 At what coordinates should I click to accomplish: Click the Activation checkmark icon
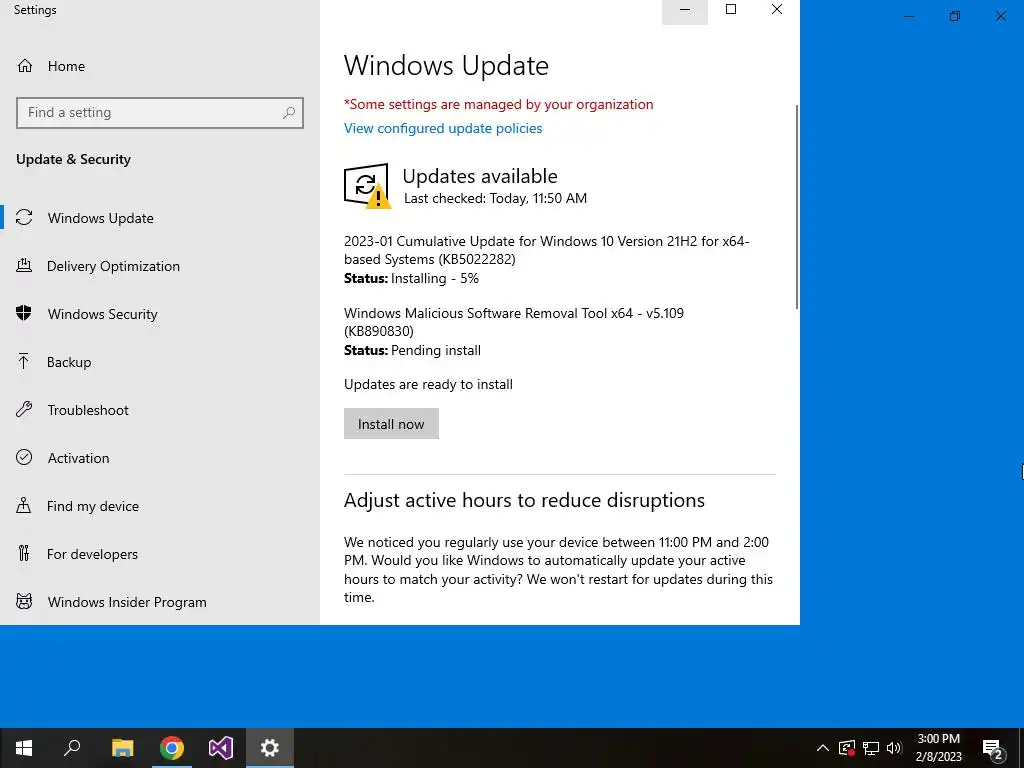(x=24, y=457)
